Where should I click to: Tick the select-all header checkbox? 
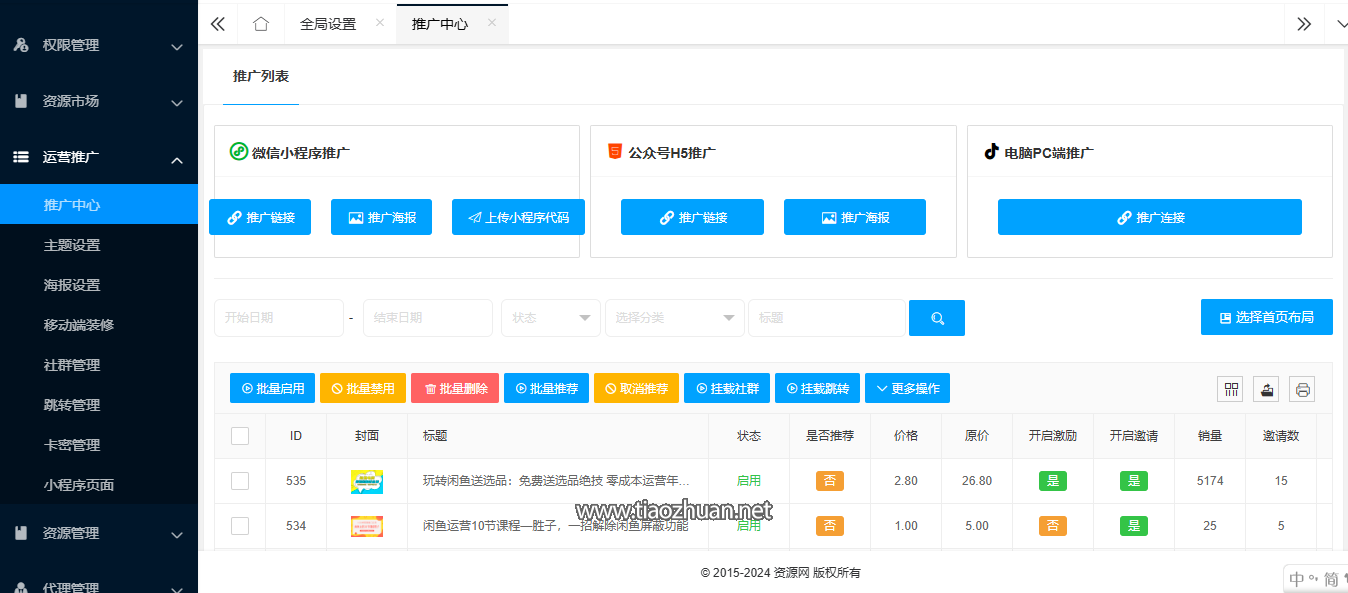click(240, 436)
